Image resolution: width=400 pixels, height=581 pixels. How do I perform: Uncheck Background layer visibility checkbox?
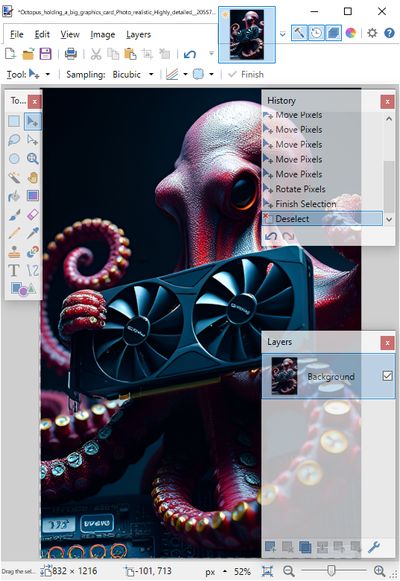[x=387, y=376]
